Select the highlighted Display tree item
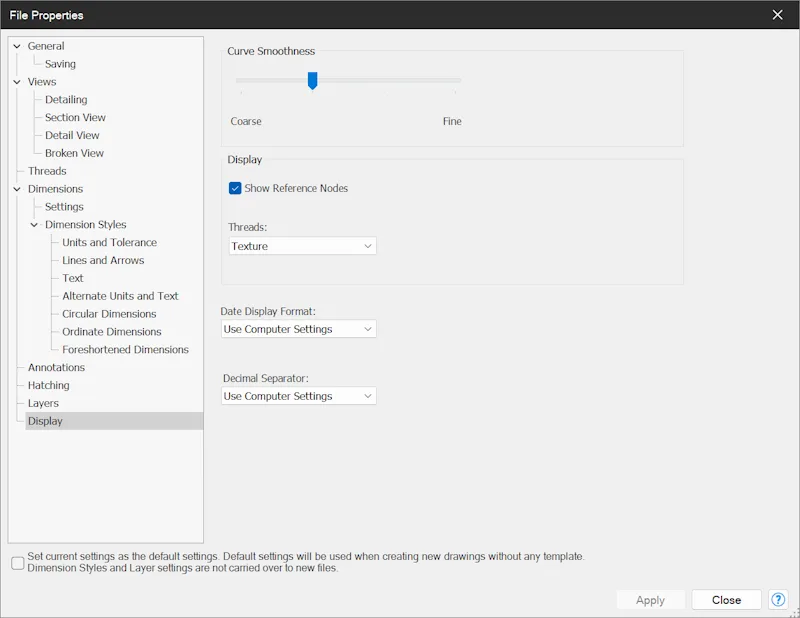Viewport: 800px width, 618px height. 114,421
